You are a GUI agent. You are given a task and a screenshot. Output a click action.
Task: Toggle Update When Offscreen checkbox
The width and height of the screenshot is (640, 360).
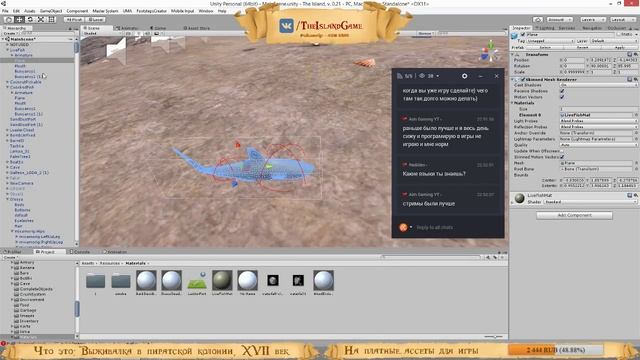pyautogui.click(x=562, y=151)
